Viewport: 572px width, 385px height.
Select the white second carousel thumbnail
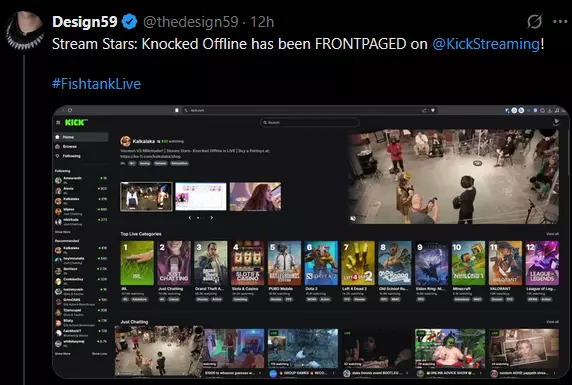coord(201,197)
